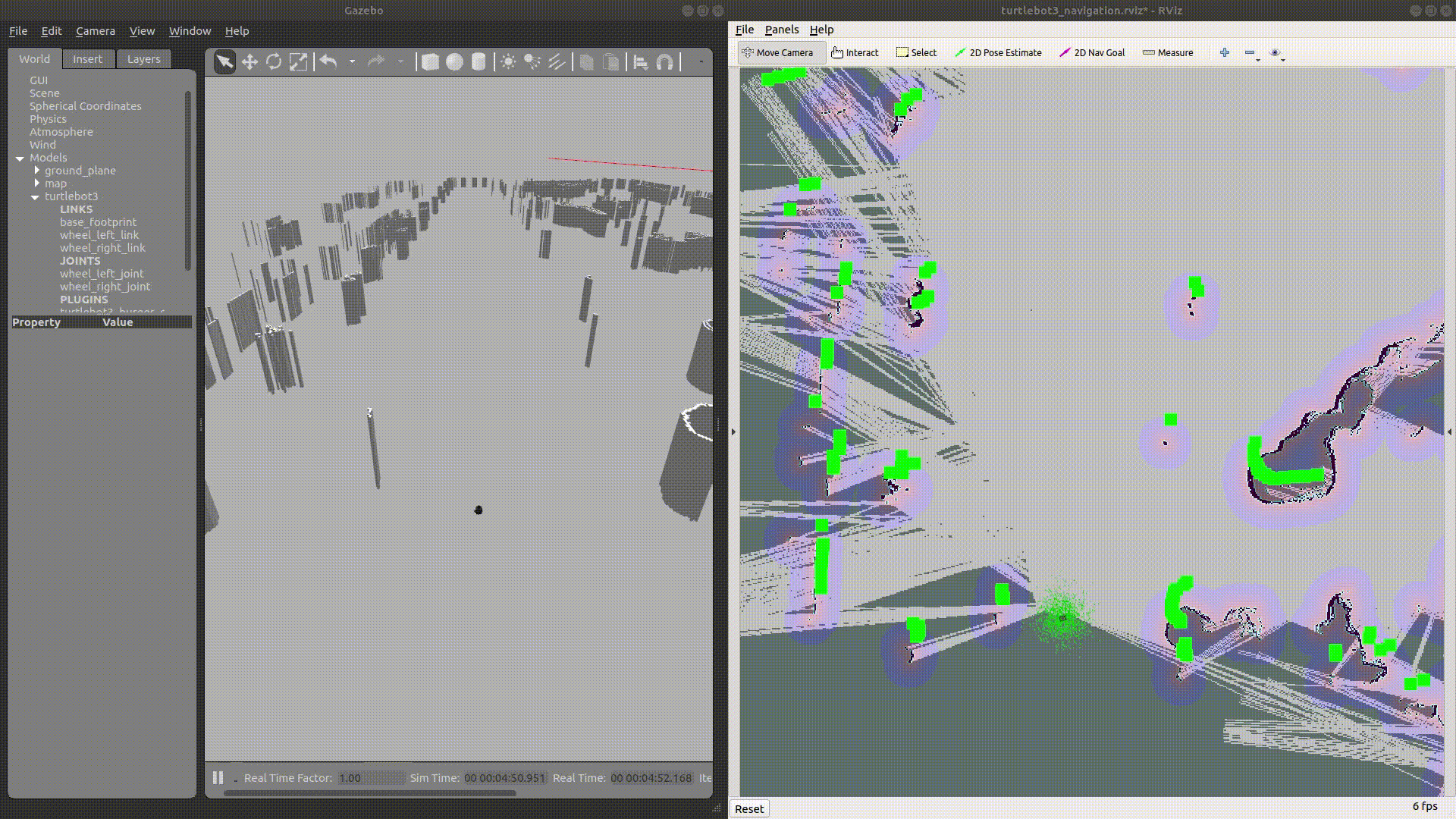The image size is (1456, 819).
Task: Toggle the Measure tool in RViz
Action: pos(1168,53)
